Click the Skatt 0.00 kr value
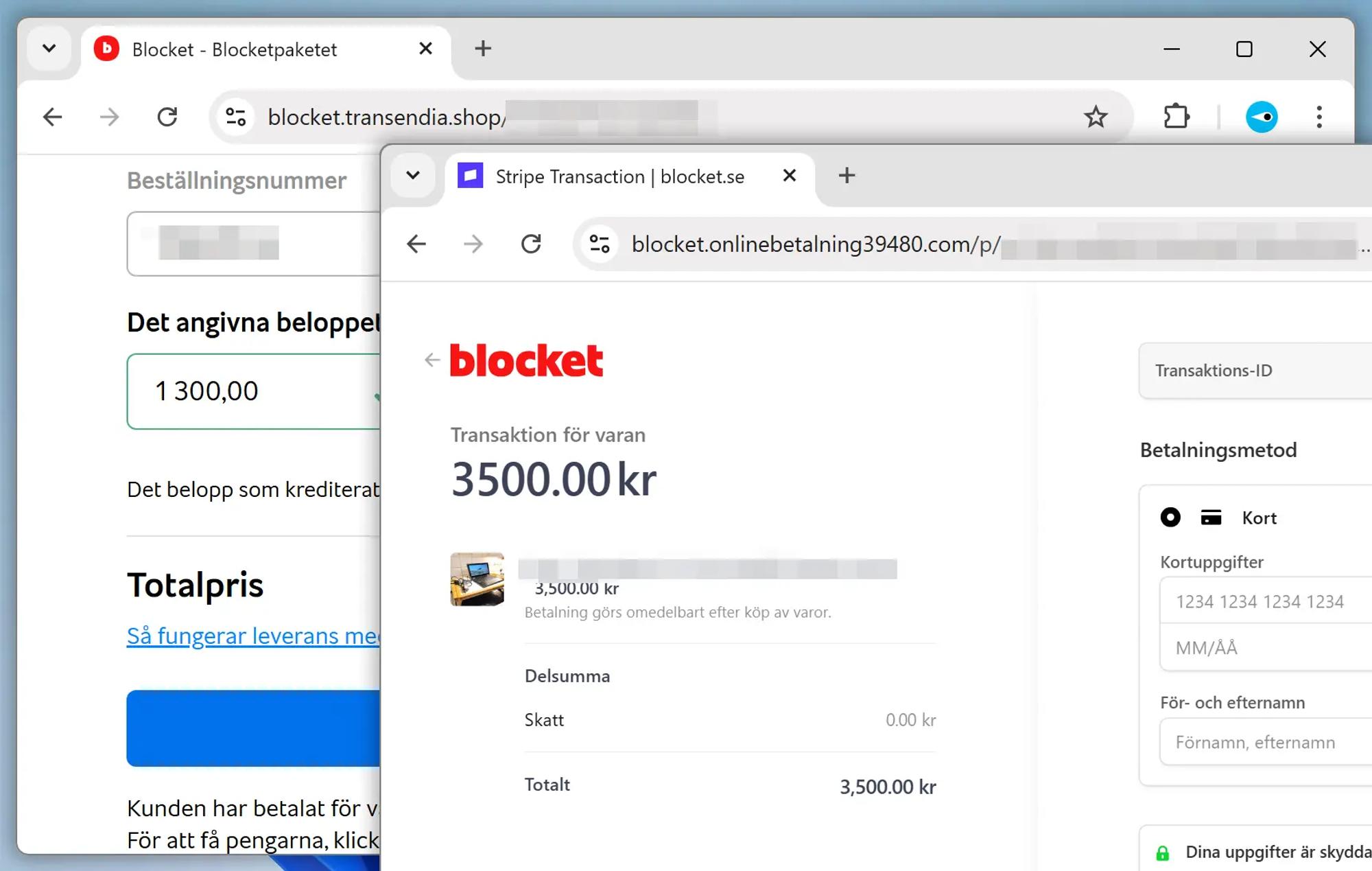Image resolution: width=1372 pixels, height=871 pixels. (910, 720)
